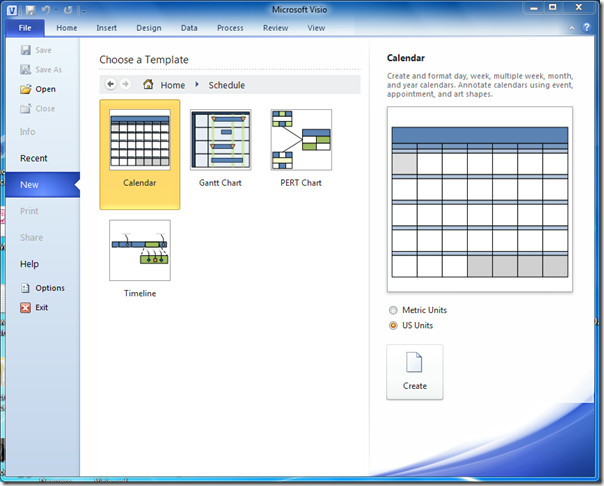The height and width of the screenshot is (486, 604).
Task: Switch to the Insert ribbon tab
Action: coord(106,28)
